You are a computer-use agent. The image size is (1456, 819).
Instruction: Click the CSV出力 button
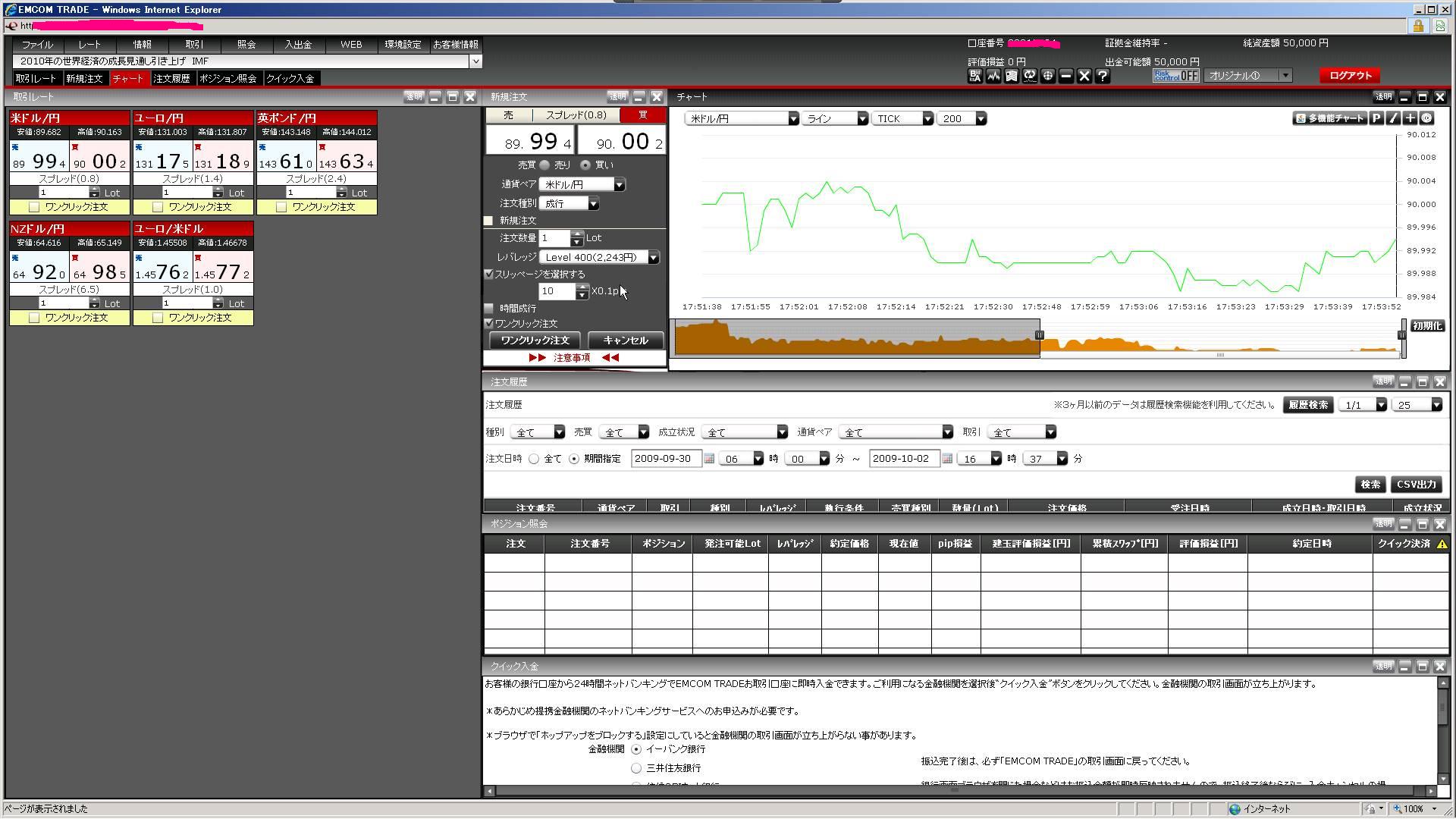(x=1416, y=485)
